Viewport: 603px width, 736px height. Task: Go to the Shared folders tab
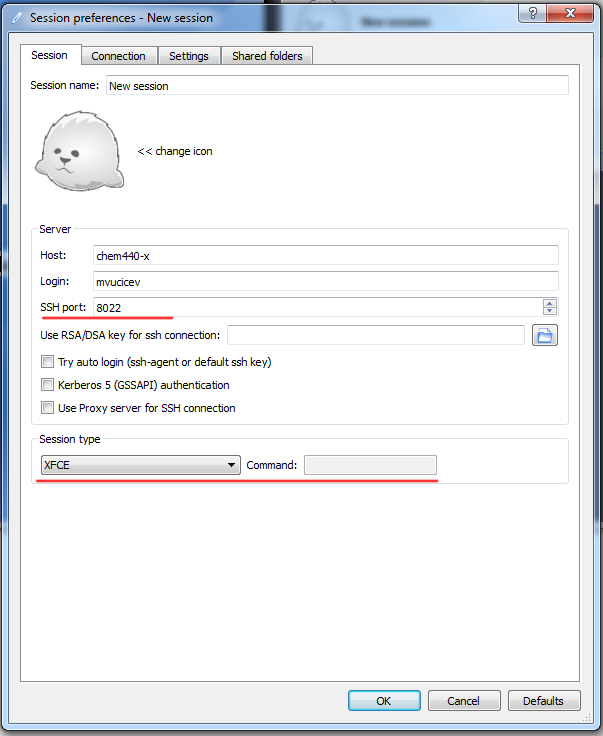(267, 56)
